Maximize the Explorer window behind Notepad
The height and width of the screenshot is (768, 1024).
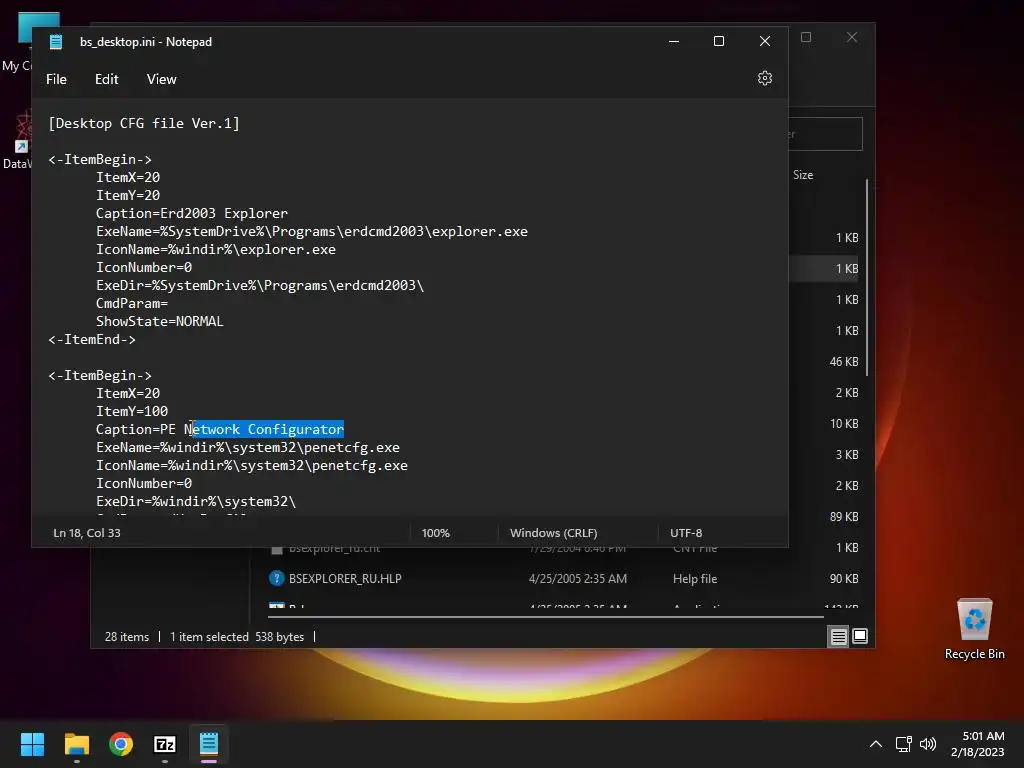click(x=806, y=37)
